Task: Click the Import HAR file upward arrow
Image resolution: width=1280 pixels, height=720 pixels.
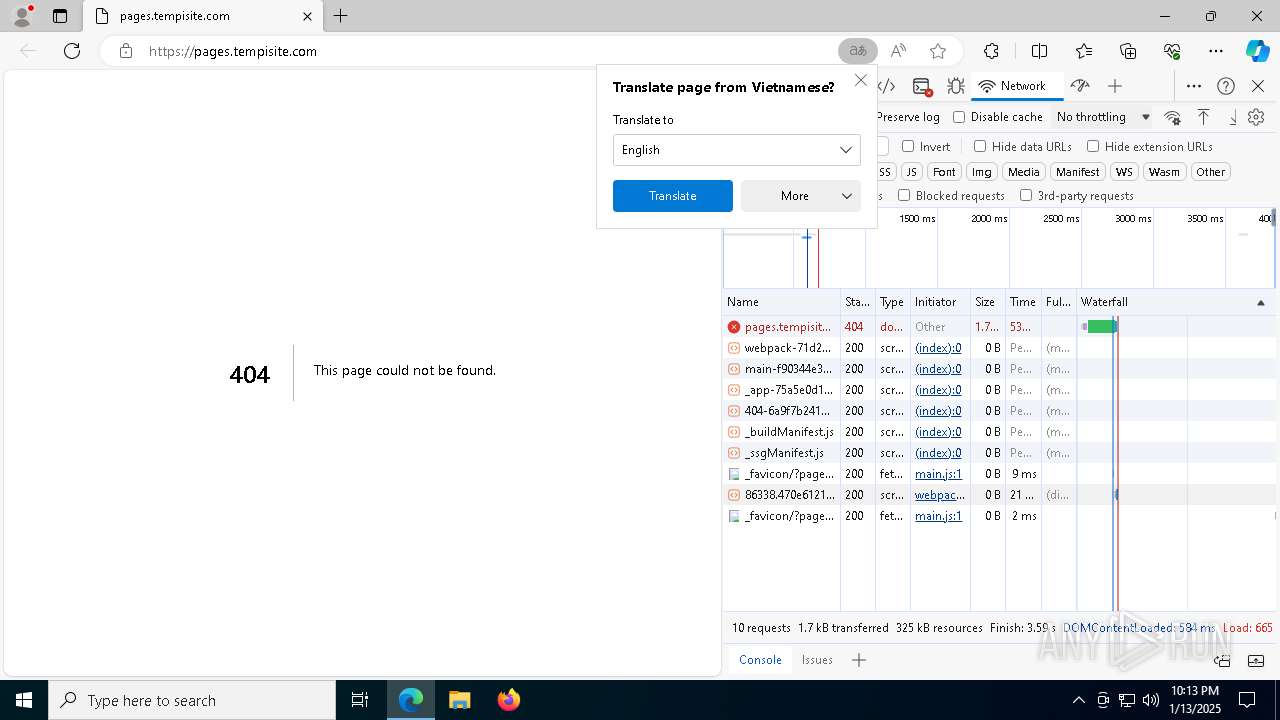Action: pyautogui.click(x=1203, y=117)
